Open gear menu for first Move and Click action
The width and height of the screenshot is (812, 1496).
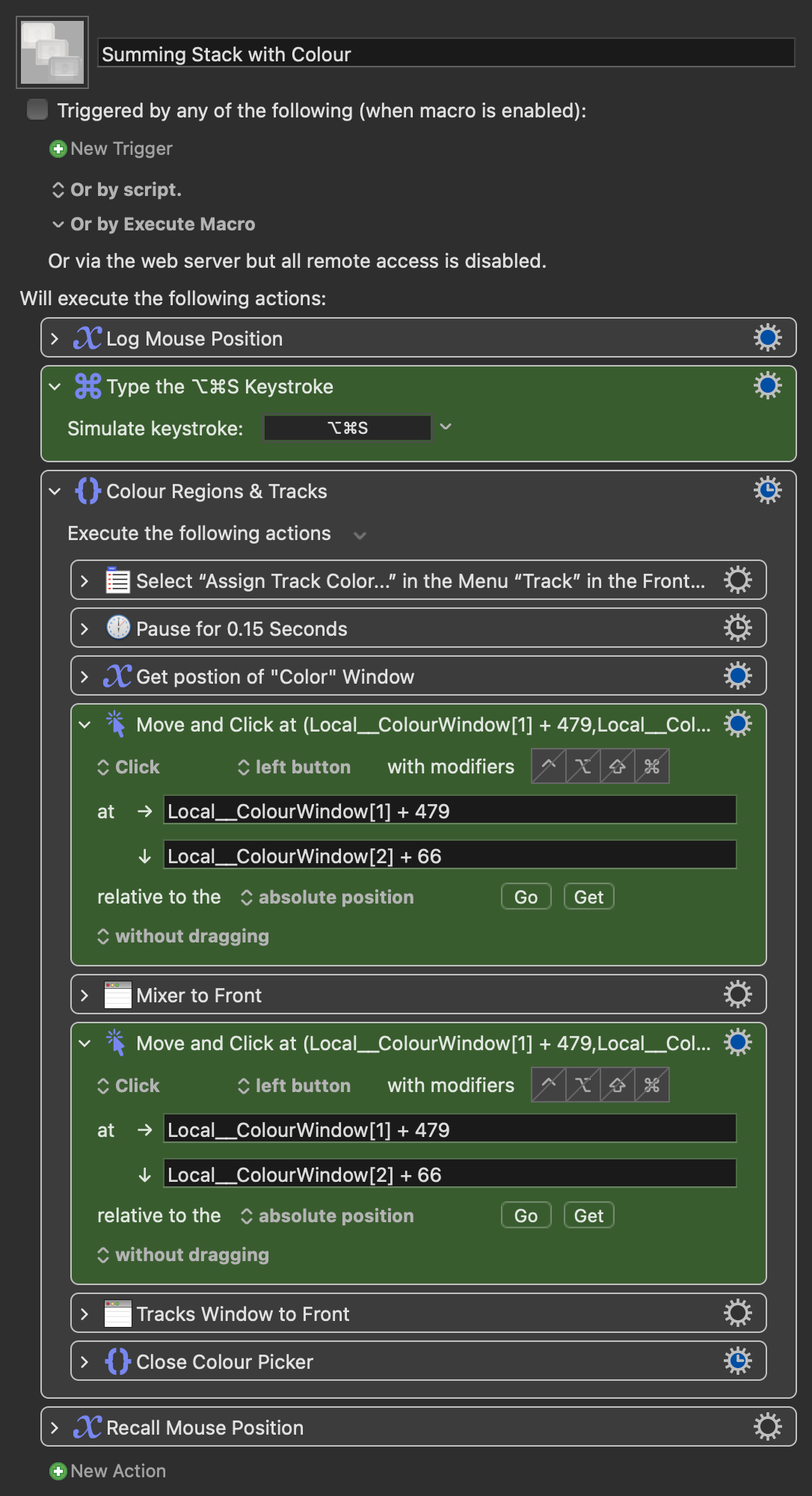[x=737, y=724]
